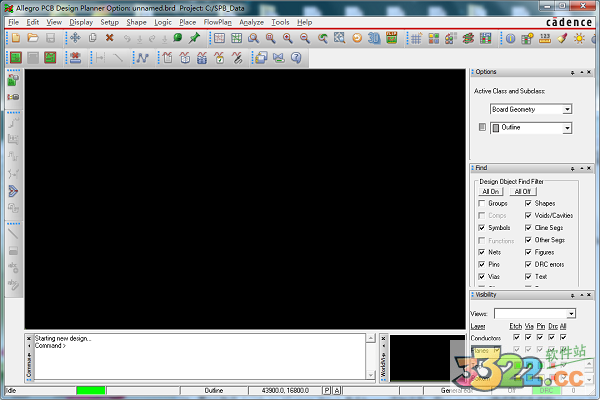The height and width of the screenshot is (400, 600).
Task: Click the Layer link in Visibility
Action: click(x=478, y=326)
